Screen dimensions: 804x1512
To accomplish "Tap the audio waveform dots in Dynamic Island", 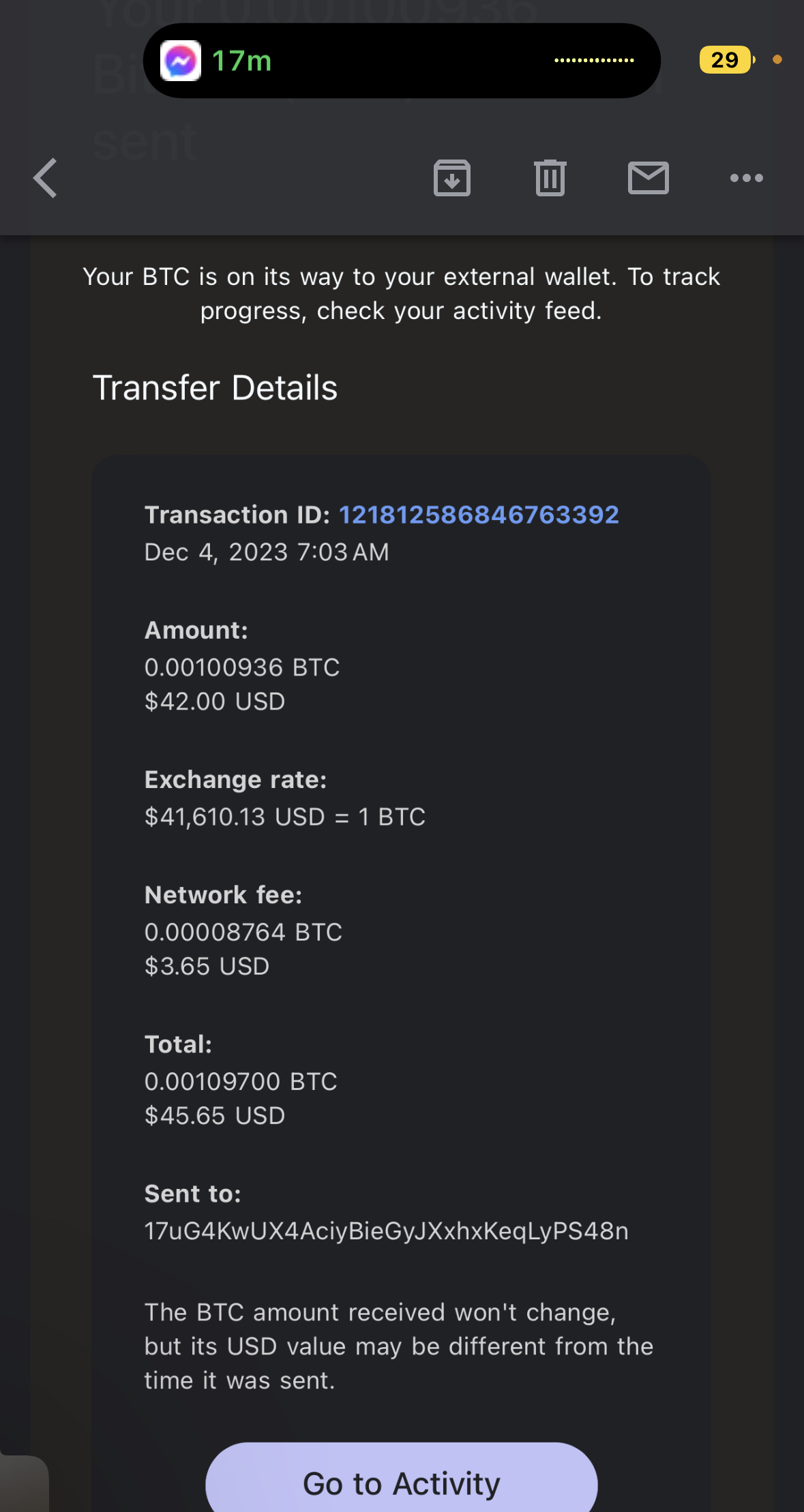I will (x=594, y=61).
